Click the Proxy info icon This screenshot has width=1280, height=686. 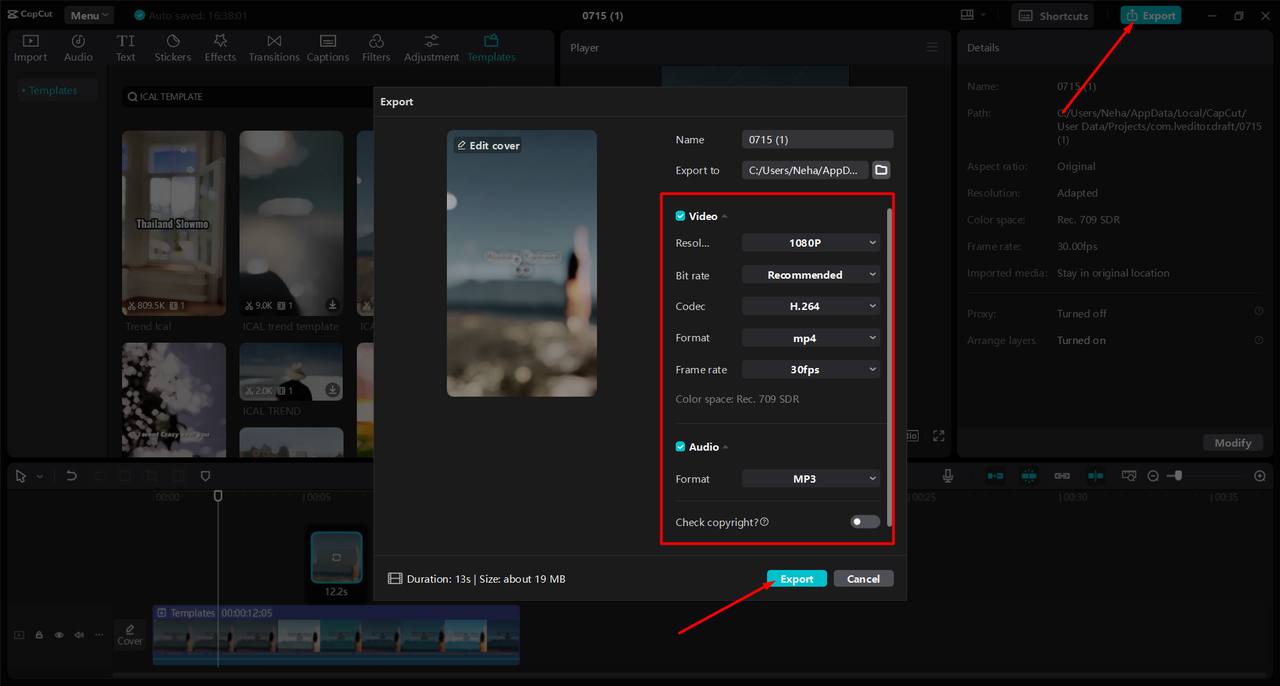[1259, 313]
